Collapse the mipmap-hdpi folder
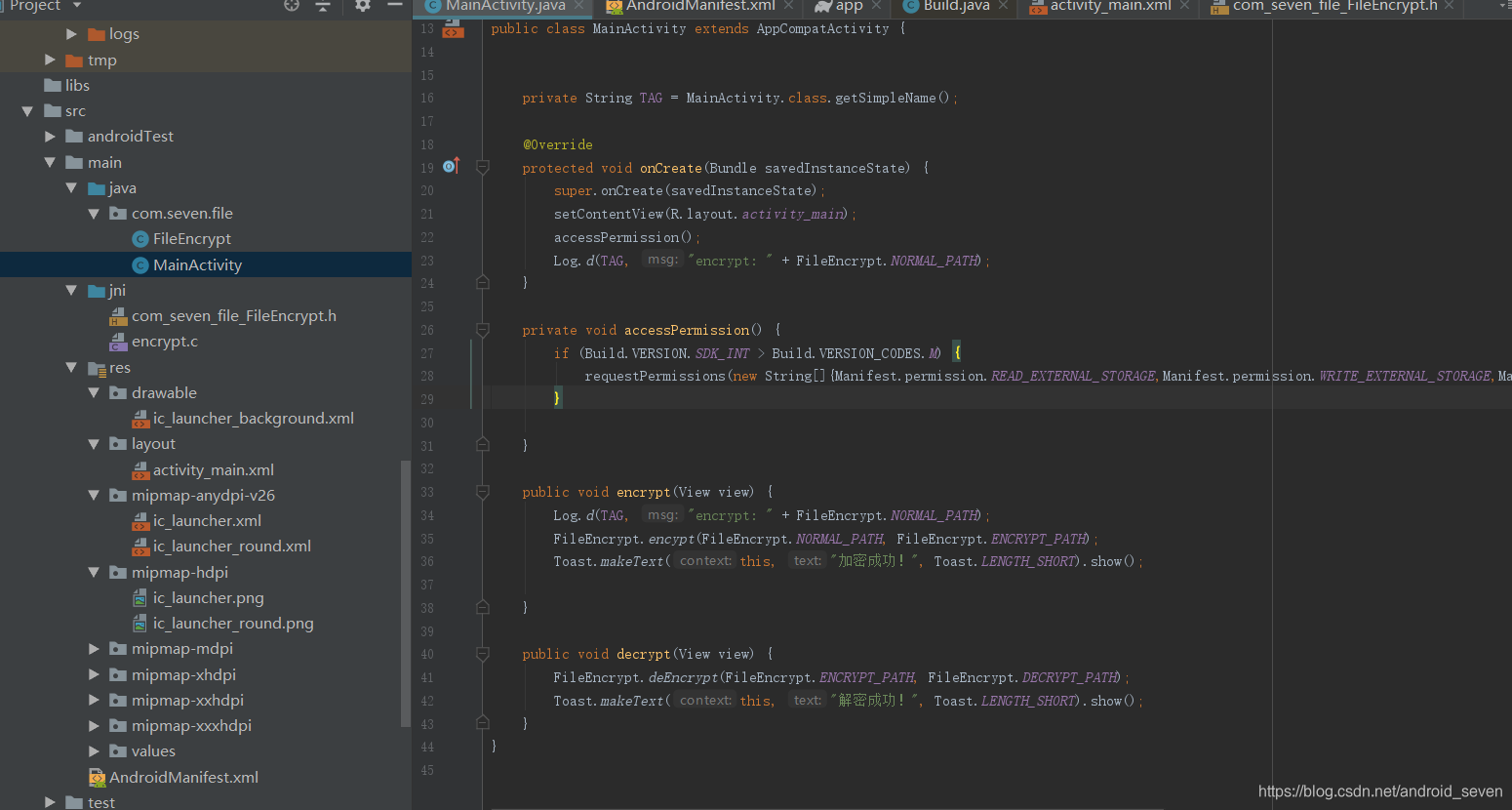The image size is (1512, 810). [94, 572]
